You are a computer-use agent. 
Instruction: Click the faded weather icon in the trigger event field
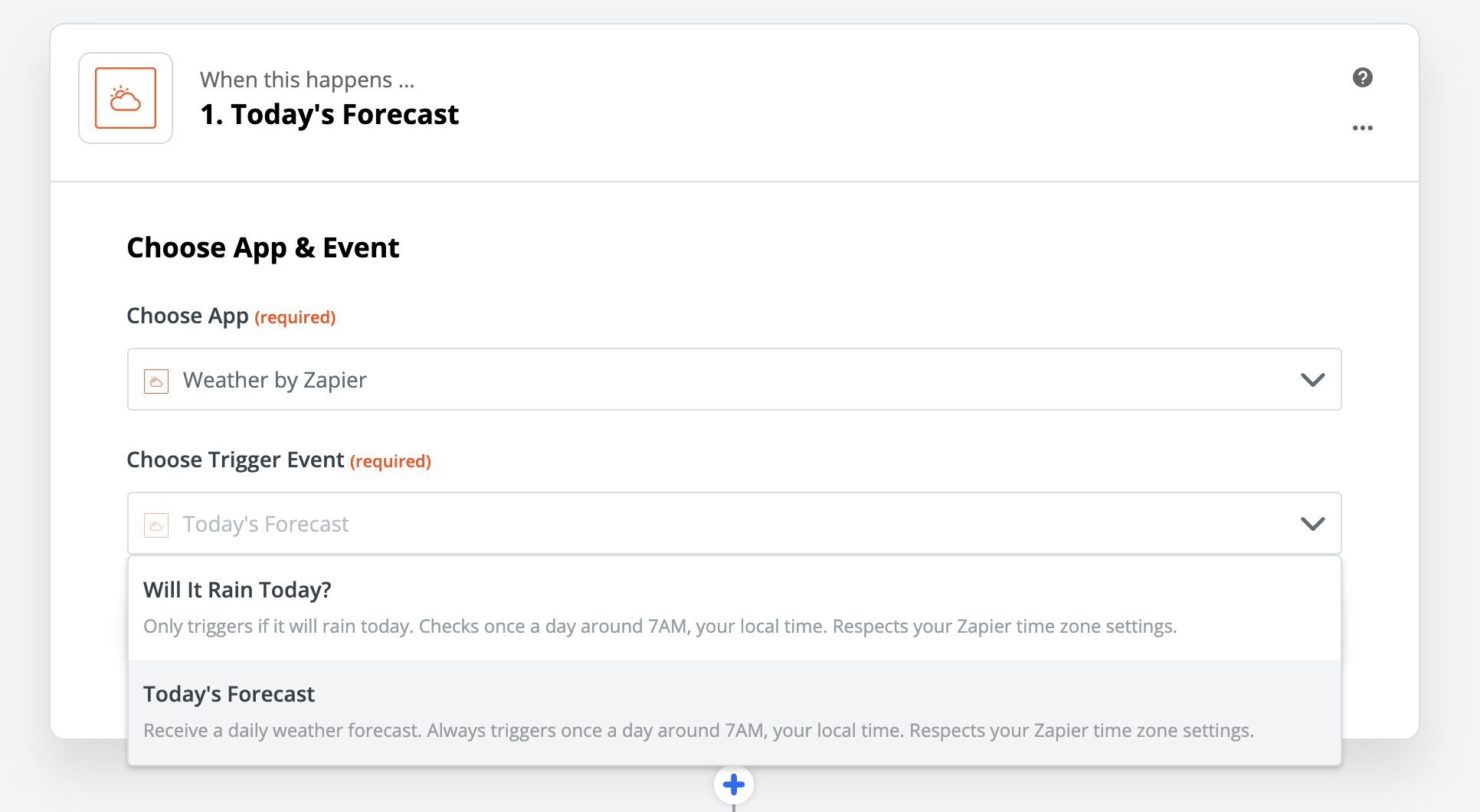[x=156, y=525]
